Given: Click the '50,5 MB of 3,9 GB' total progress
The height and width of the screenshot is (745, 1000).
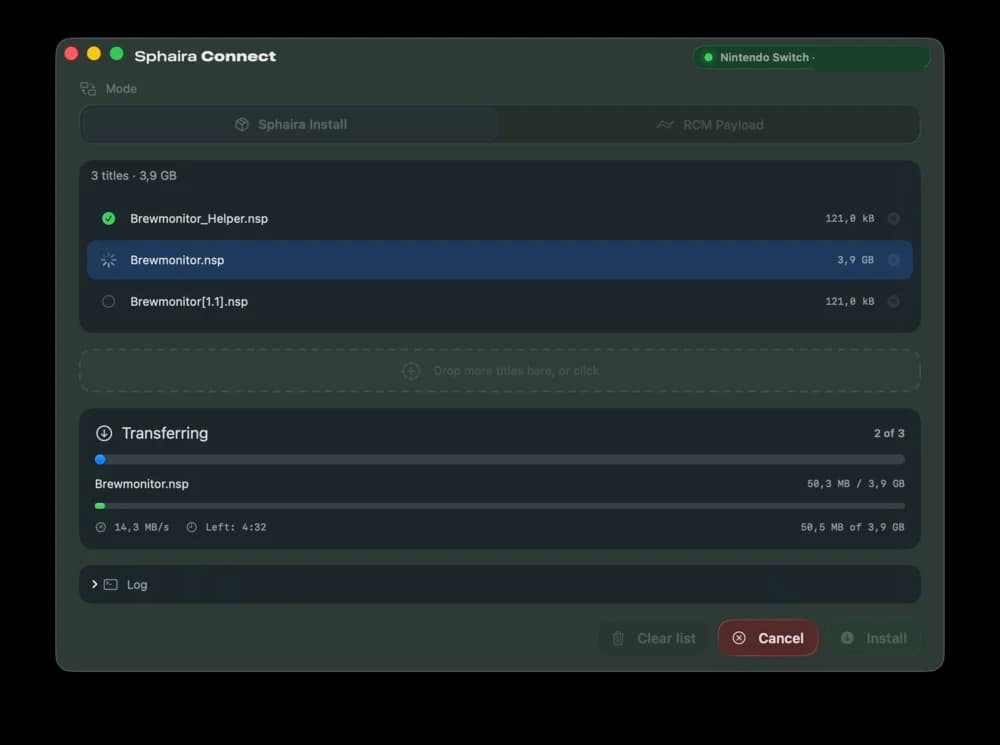Looking at the screenshot, I should (852, 527).
